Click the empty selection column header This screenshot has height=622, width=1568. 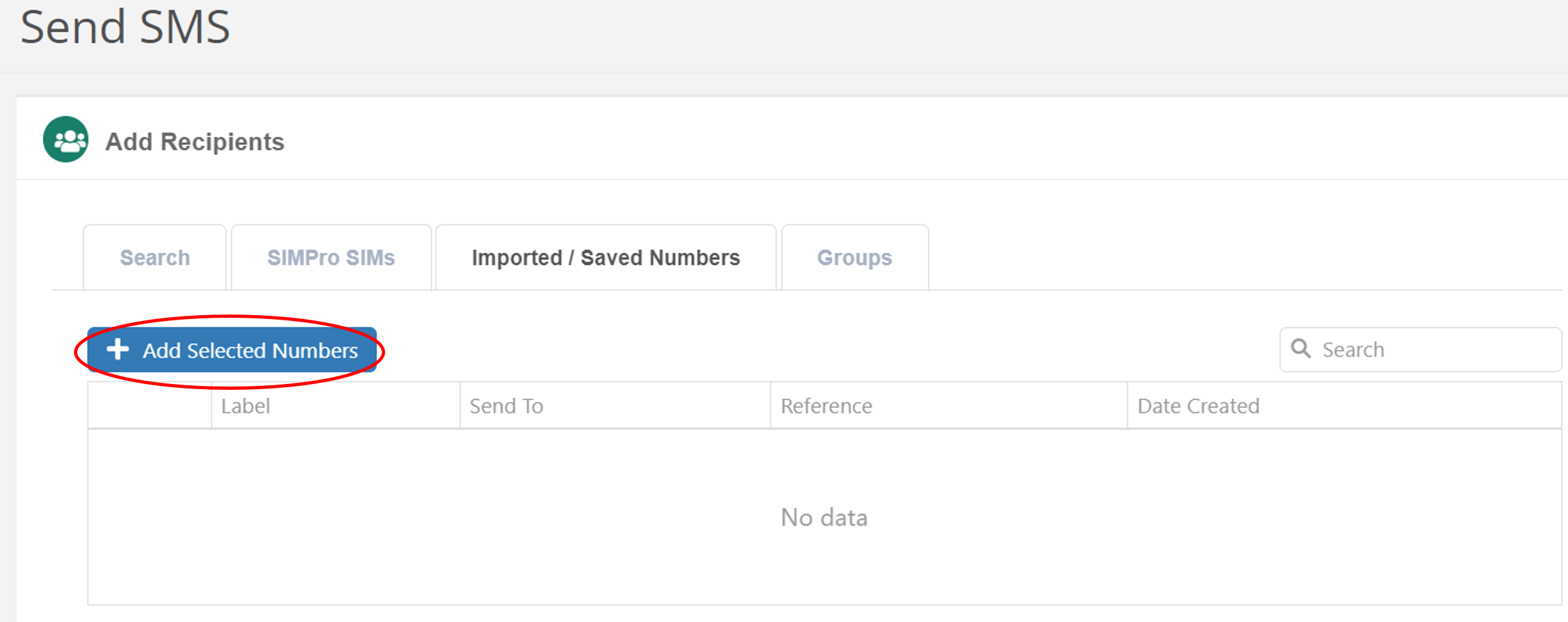(x=149, y=405)
